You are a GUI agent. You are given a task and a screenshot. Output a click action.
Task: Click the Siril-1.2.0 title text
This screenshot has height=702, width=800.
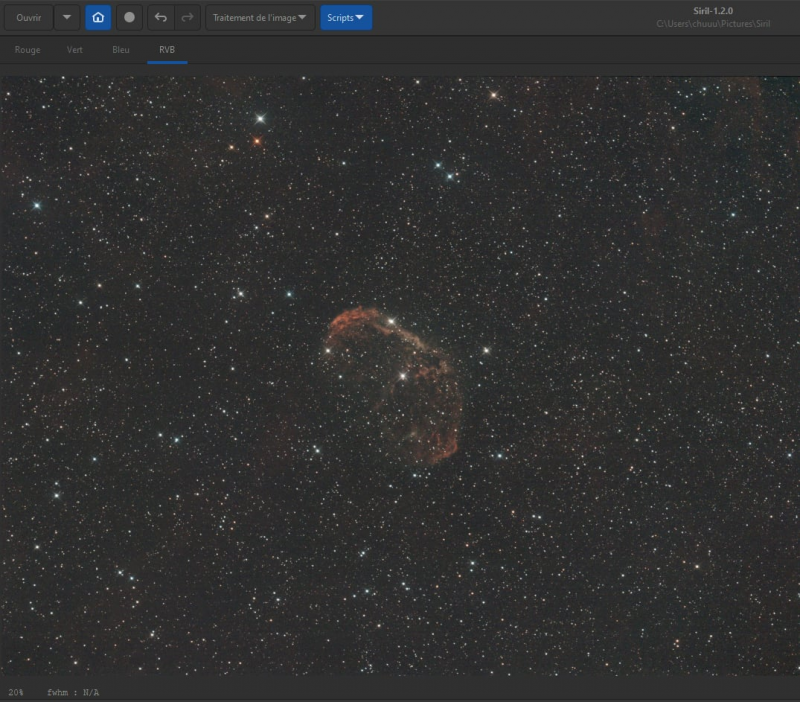pos(713,11)
